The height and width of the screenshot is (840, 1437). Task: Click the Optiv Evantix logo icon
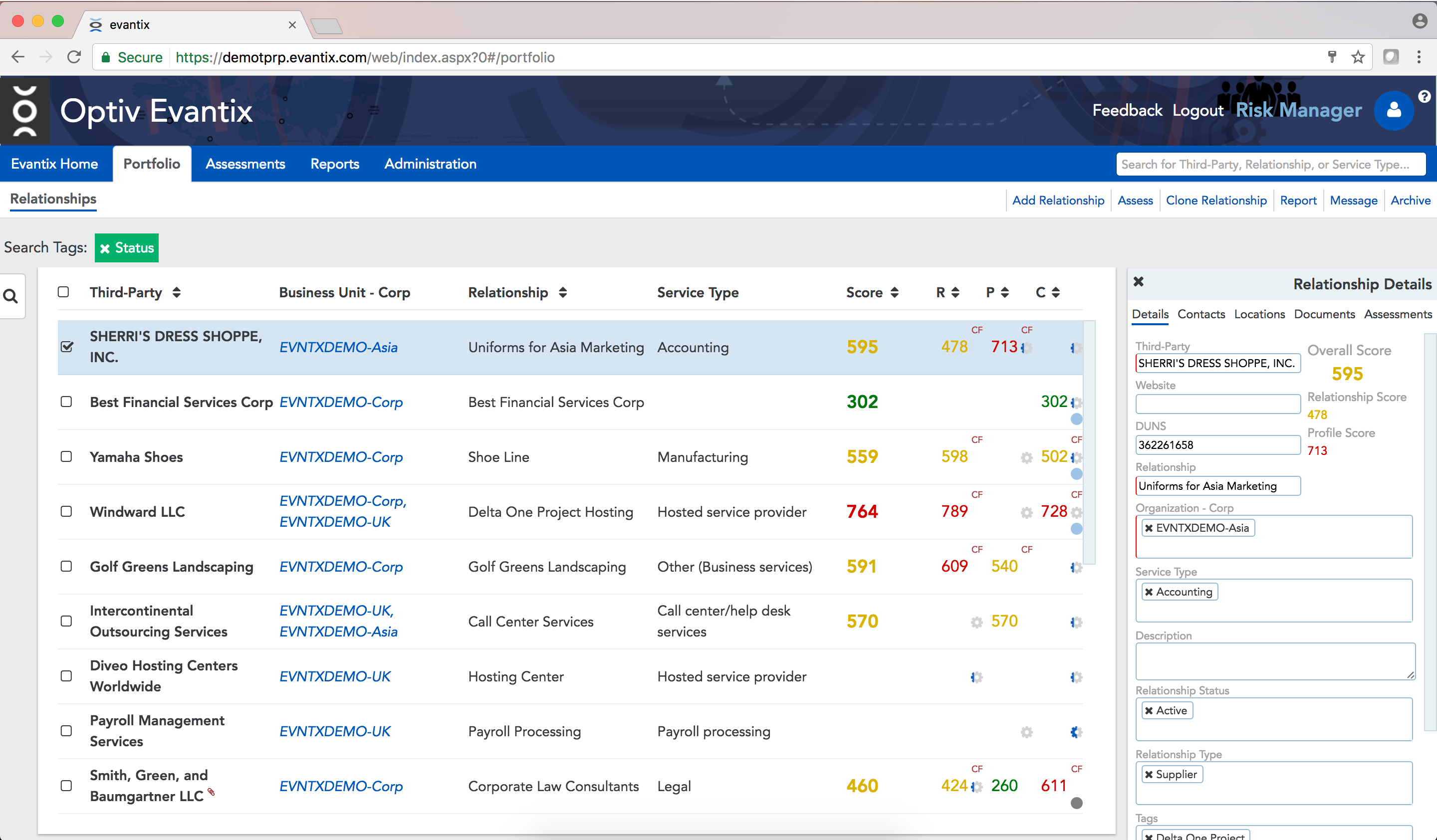(x=24, y=111)
